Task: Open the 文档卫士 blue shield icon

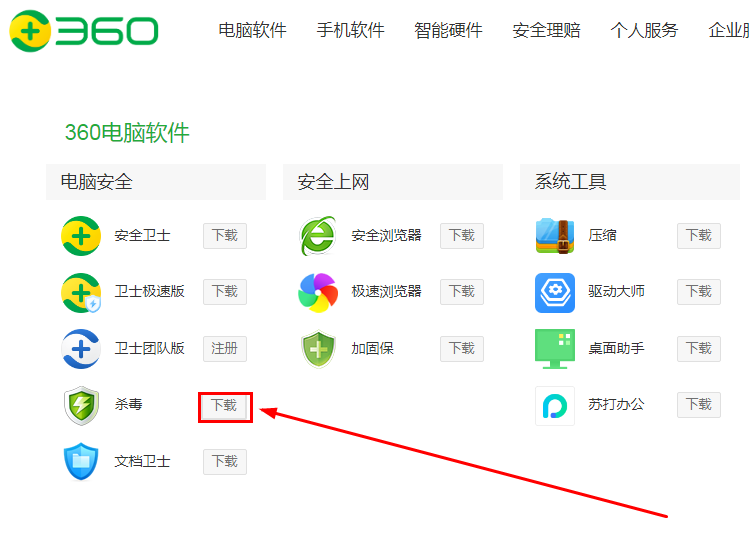Action: 81,462
